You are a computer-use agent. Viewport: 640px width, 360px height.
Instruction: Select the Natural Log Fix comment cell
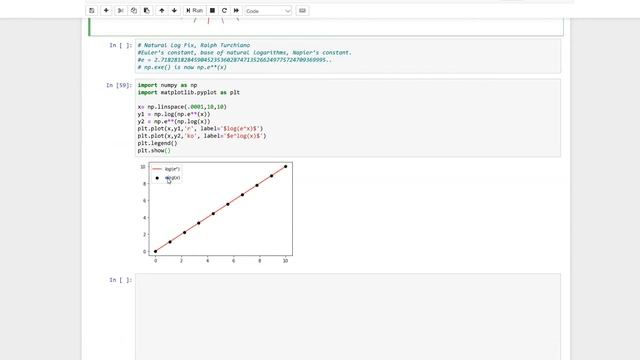point(348,56)
